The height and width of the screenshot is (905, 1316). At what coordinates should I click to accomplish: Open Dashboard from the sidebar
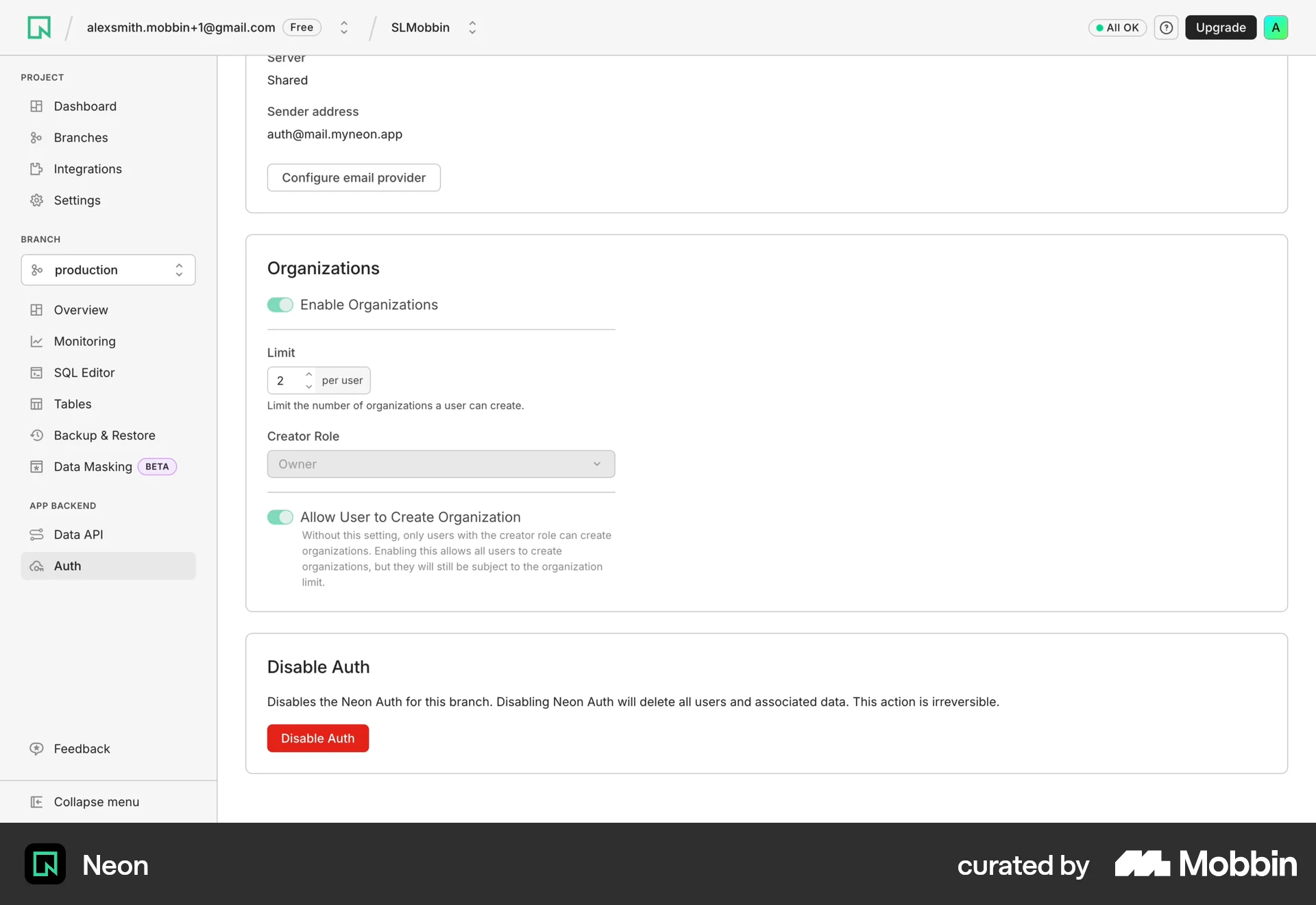click(108, 106)
